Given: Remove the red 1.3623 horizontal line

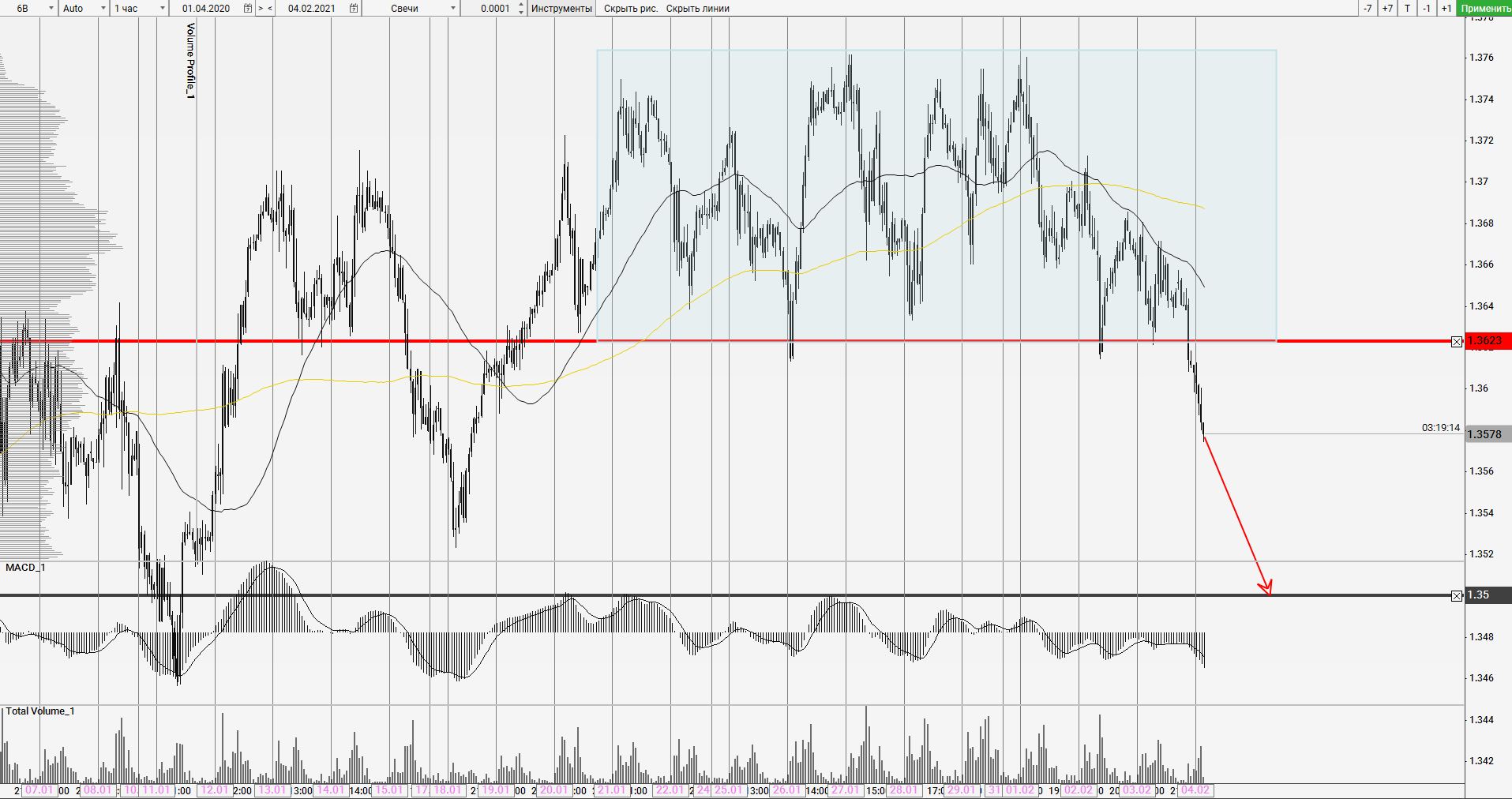Looking at the screenshot, I should tap(1457, 342).
